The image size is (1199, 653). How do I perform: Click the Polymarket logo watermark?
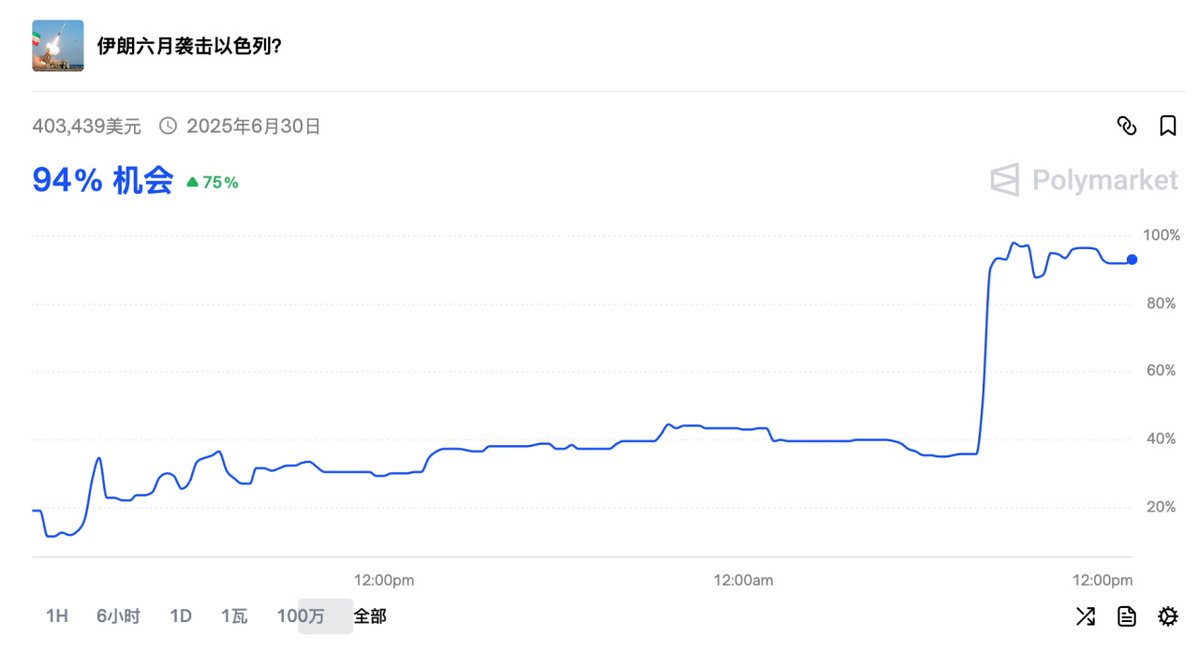1084,180
